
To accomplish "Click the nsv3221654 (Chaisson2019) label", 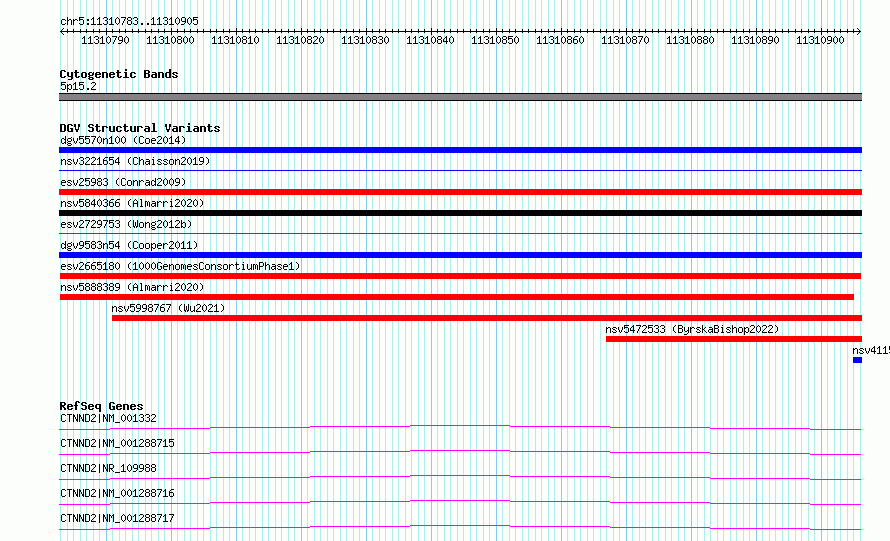I will 135,161.
